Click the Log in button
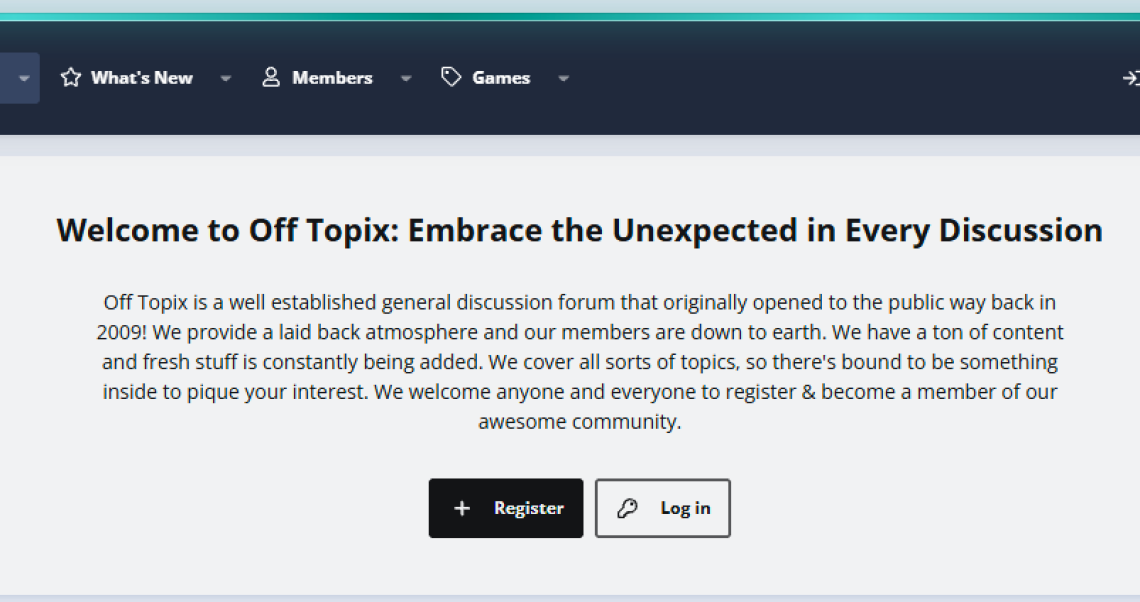Viewport: 1140px width, 602px height. point(662,508)
